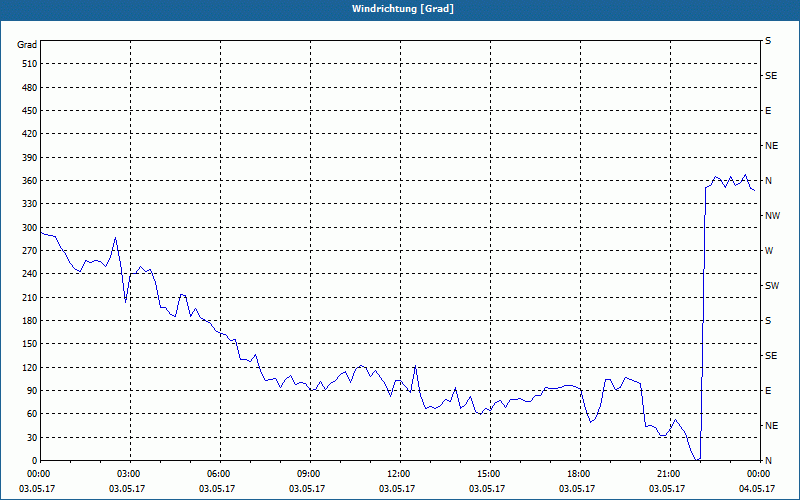Select the 15:00 time label

pos(490,474)
